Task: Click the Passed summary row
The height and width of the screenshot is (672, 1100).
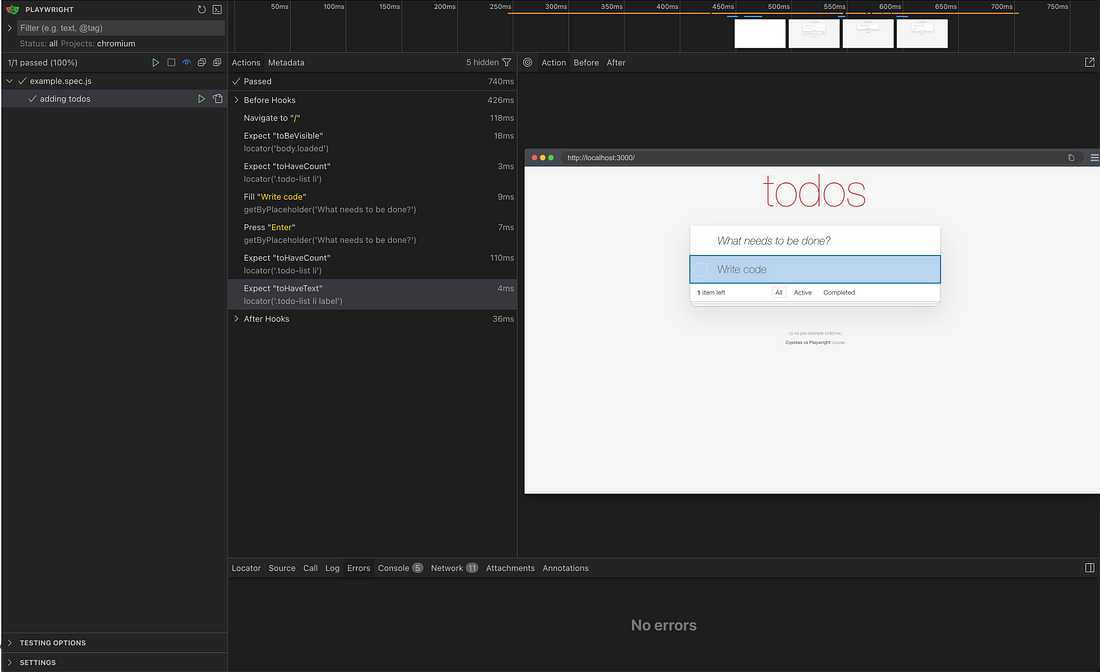Action: click(x=373, y=81)
